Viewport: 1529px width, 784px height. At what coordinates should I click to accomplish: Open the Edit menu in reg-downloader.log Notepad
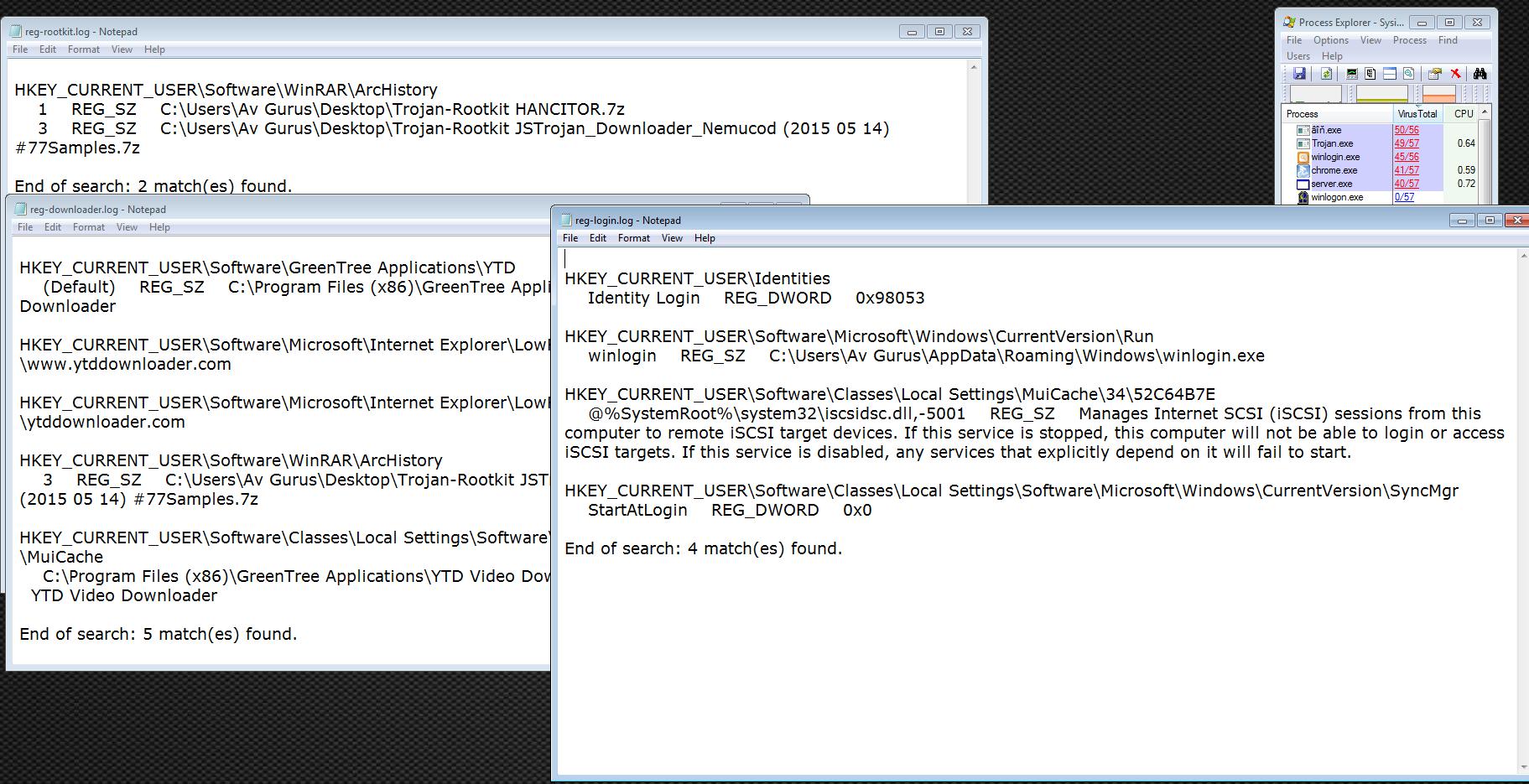(x=53, y=227)
